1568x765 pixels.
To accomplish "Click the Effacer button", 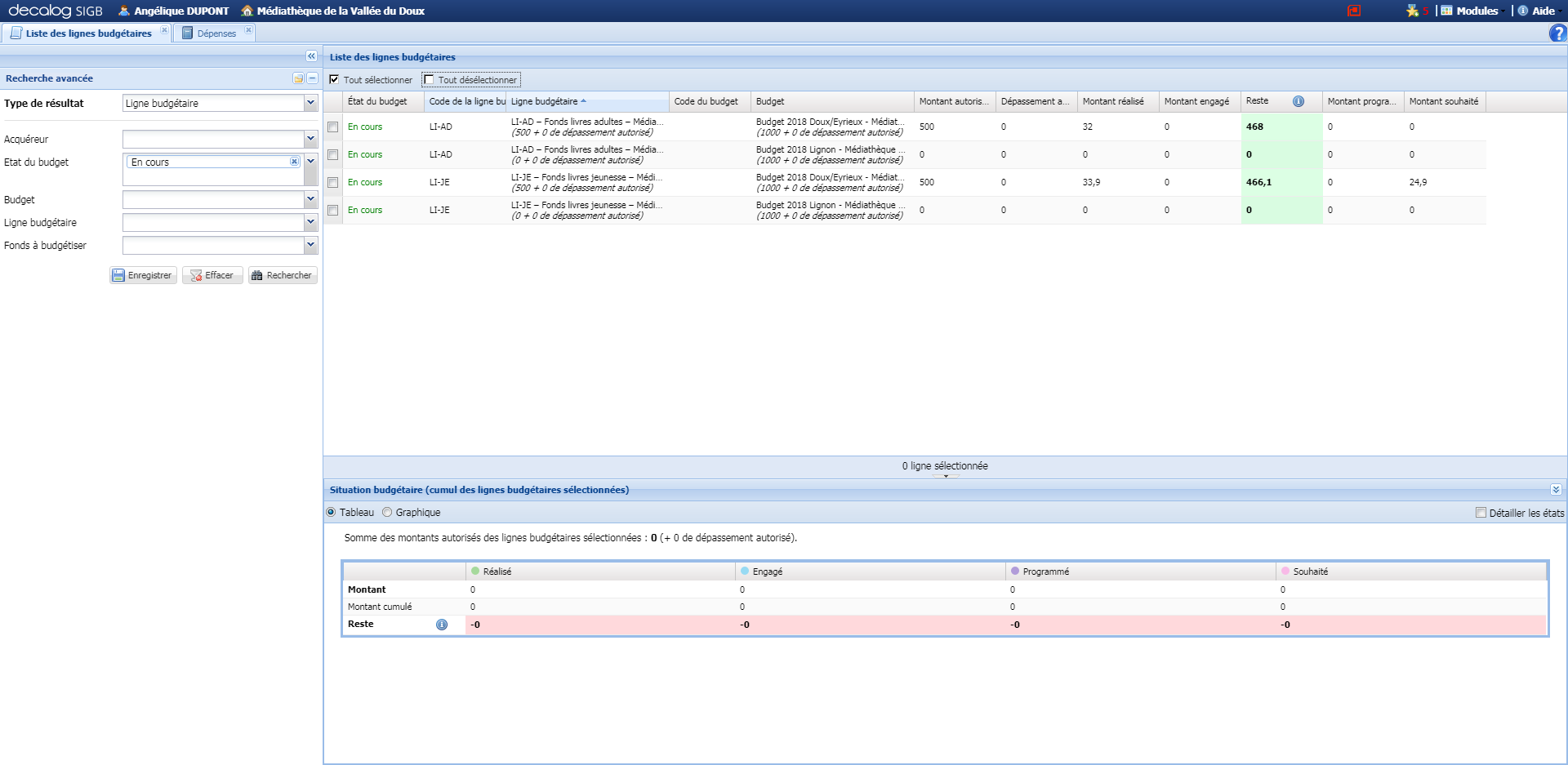I will click(x=212, y=276).
